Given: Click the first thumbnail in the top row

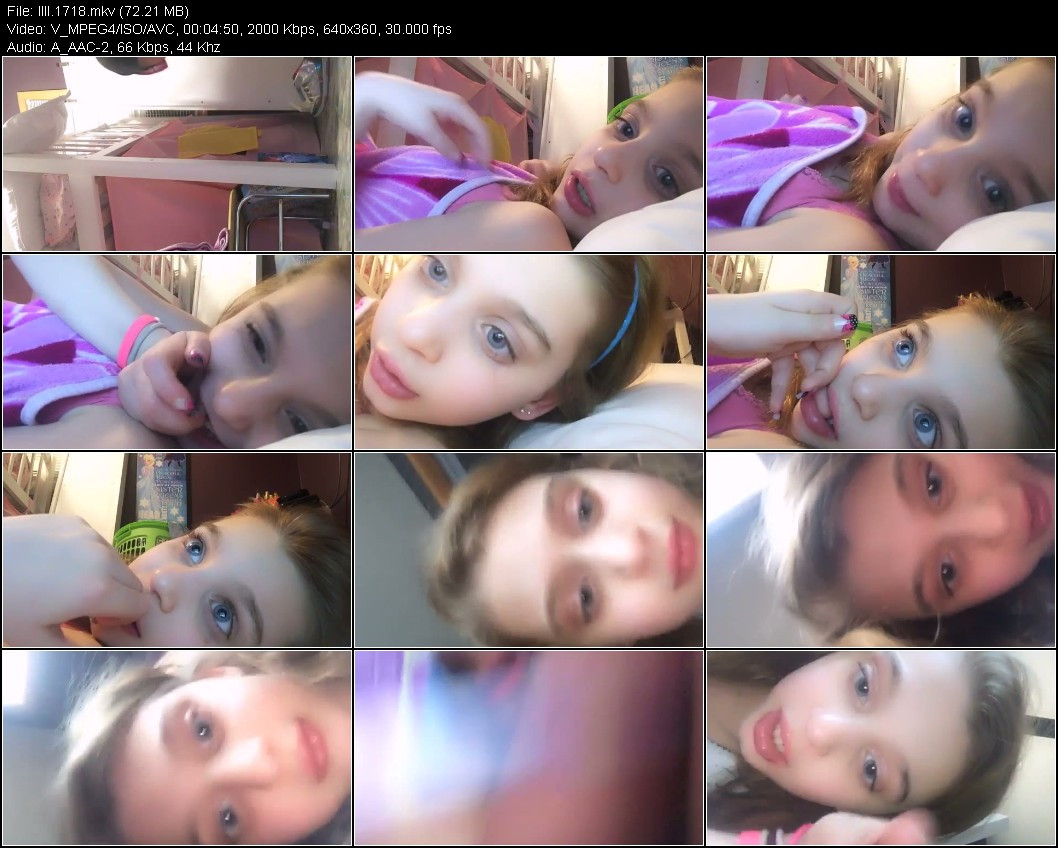Looking at the screenshot, I should [177, 154].
